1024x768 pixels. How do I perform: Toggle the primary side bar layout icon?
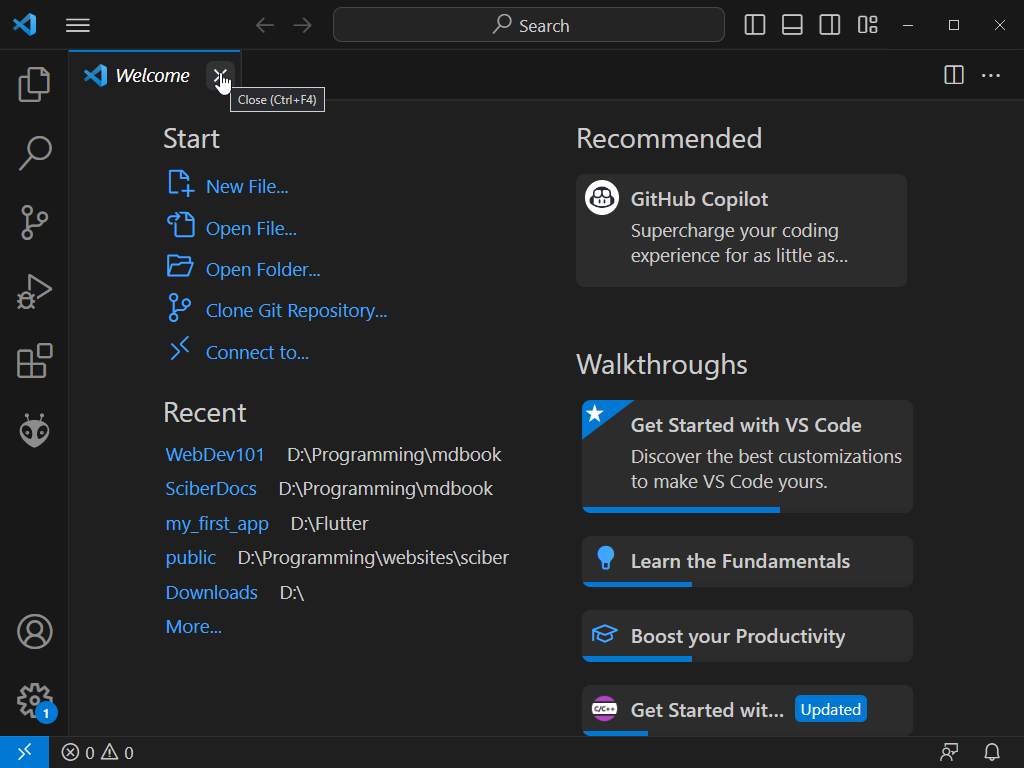click(755, 25)
